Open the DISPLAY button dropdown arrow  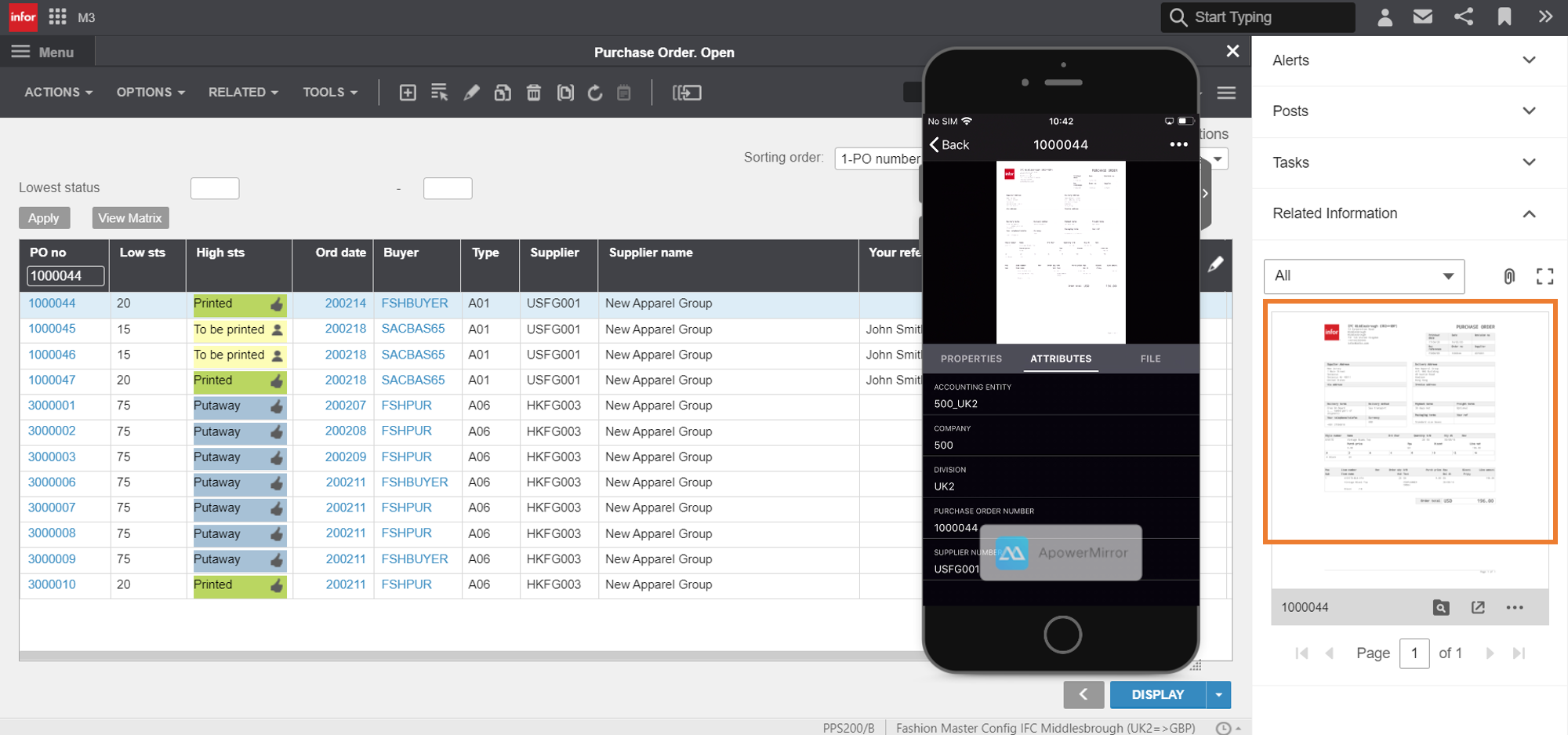tap(1218, 695)
